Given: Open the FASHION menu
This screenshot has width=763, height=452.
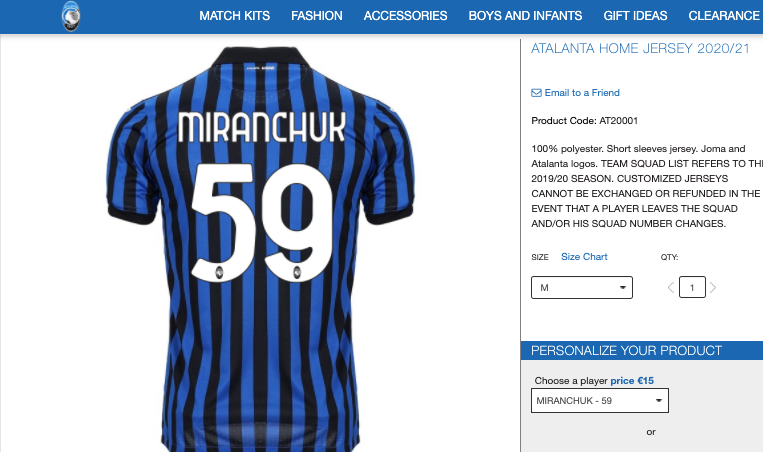Looking at the screenshot, I should pos(317,16).
